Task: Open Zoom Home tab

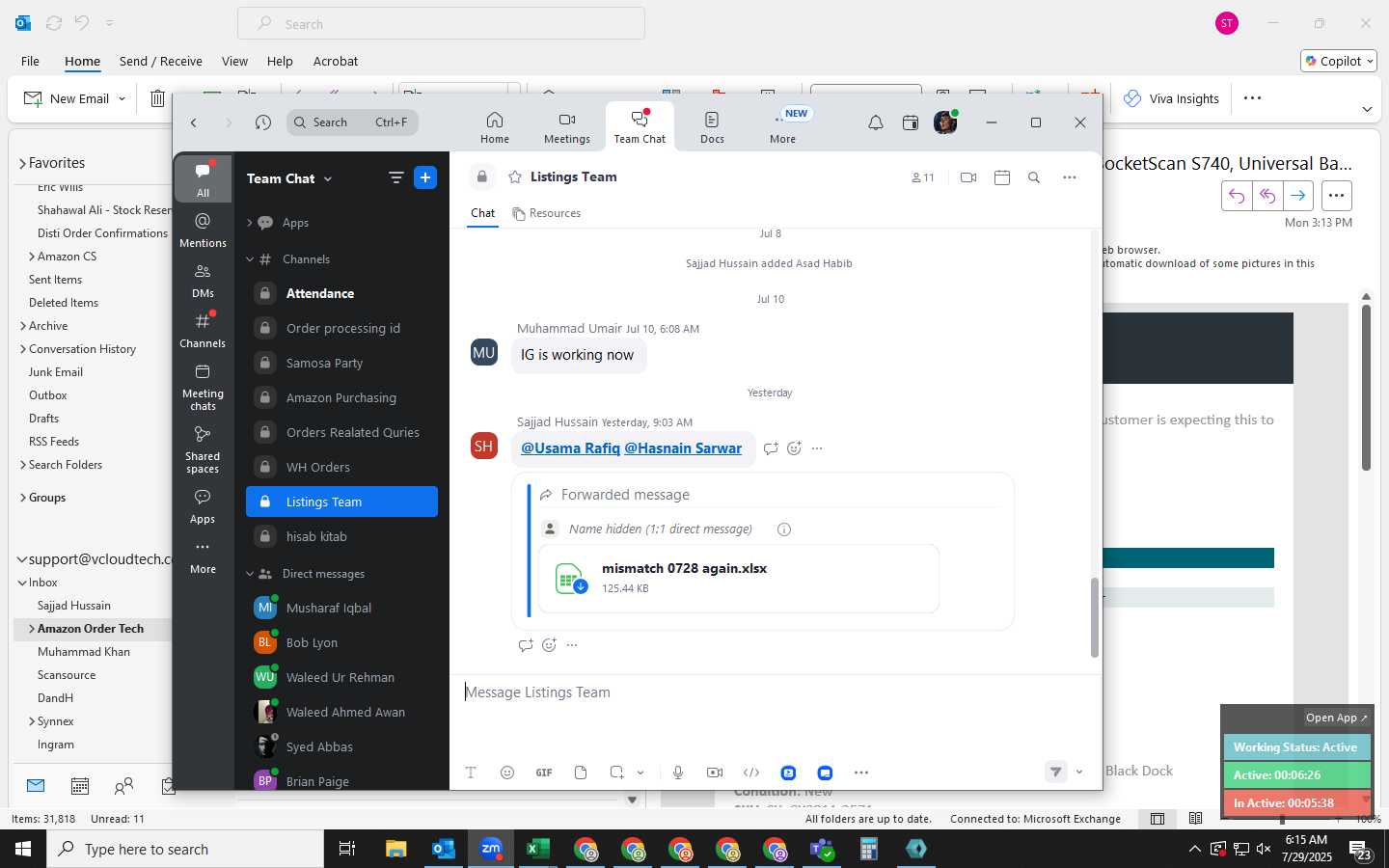Action: (495, 127)
